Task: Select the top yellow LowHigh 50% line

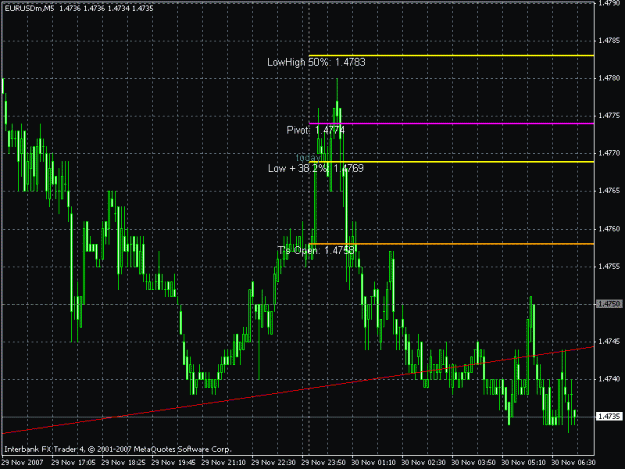Action: (x=452, y=55)
